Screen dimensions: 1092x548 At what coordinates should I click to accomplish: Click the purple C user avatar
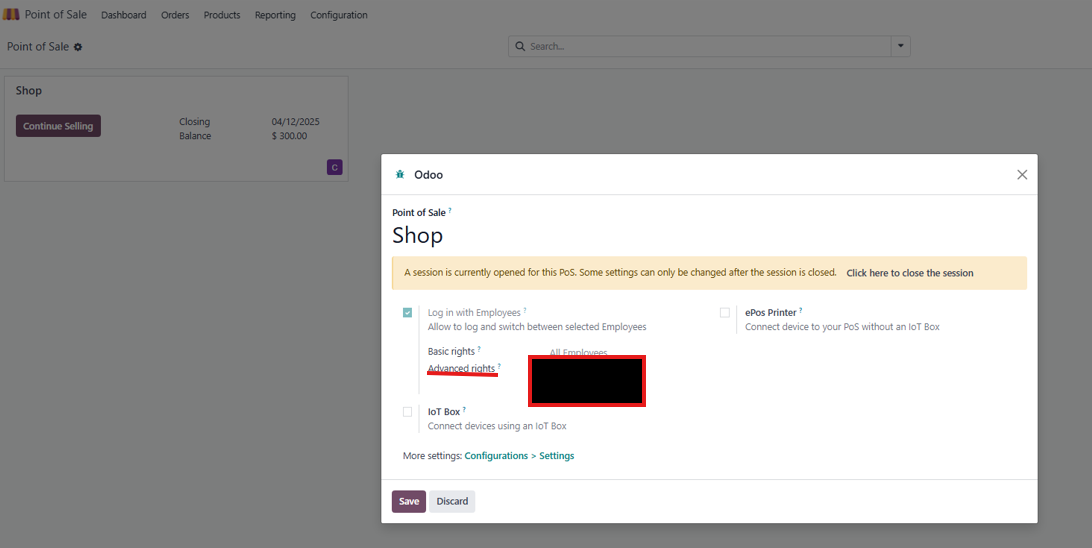point(334,167)
